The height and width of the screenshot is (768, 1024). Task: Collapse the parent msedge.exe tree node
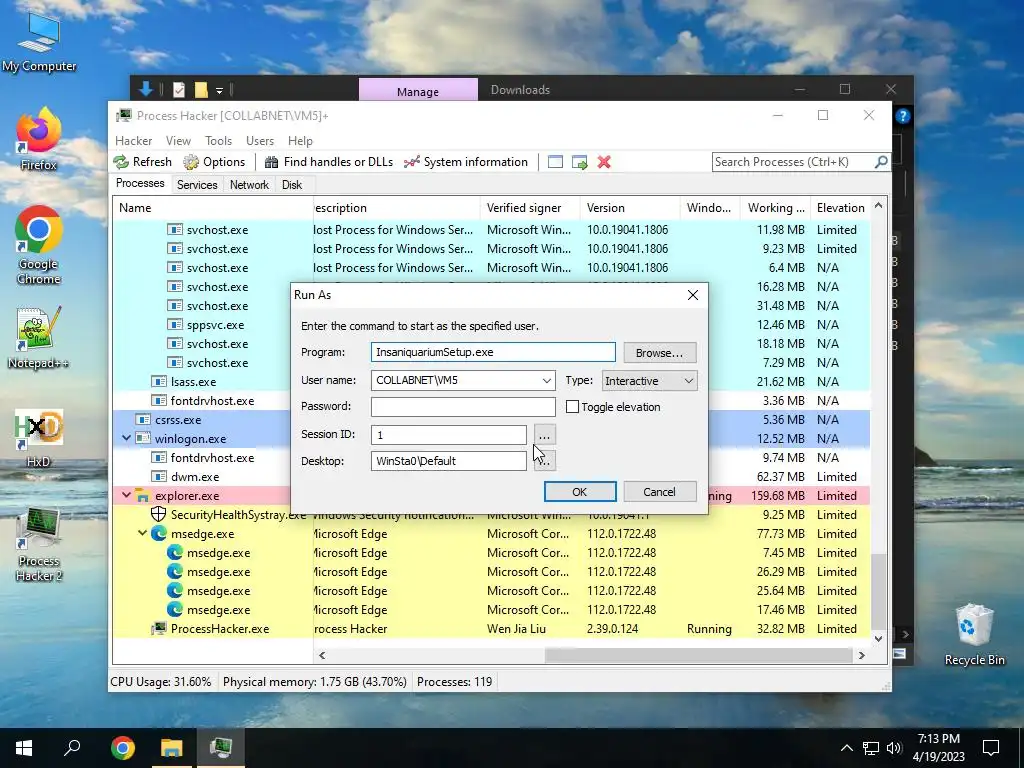point(142,533)
